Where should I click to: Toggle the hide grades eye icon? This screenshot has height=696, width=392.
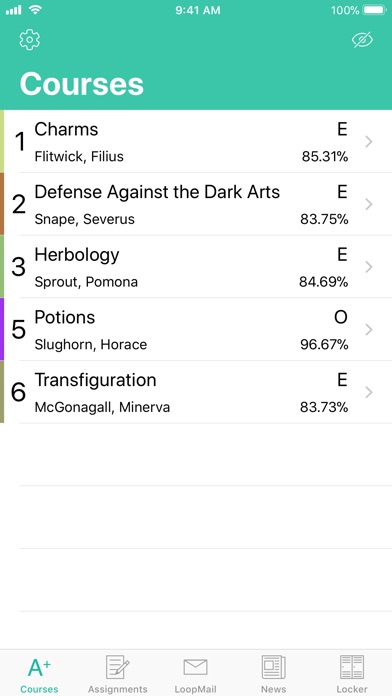pos(362,40)
